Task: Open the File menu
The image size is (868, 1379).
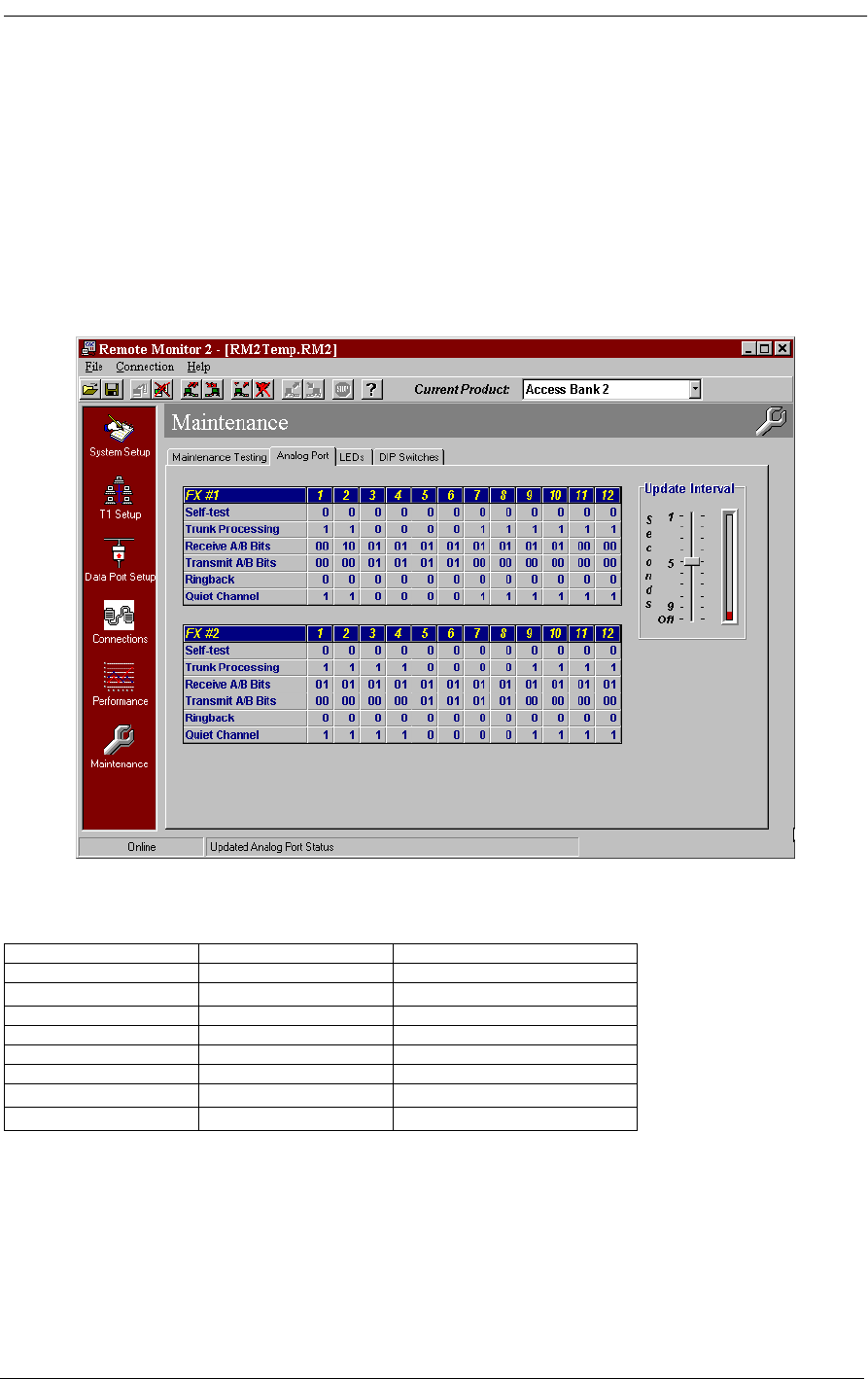Action: click(93, 367)
